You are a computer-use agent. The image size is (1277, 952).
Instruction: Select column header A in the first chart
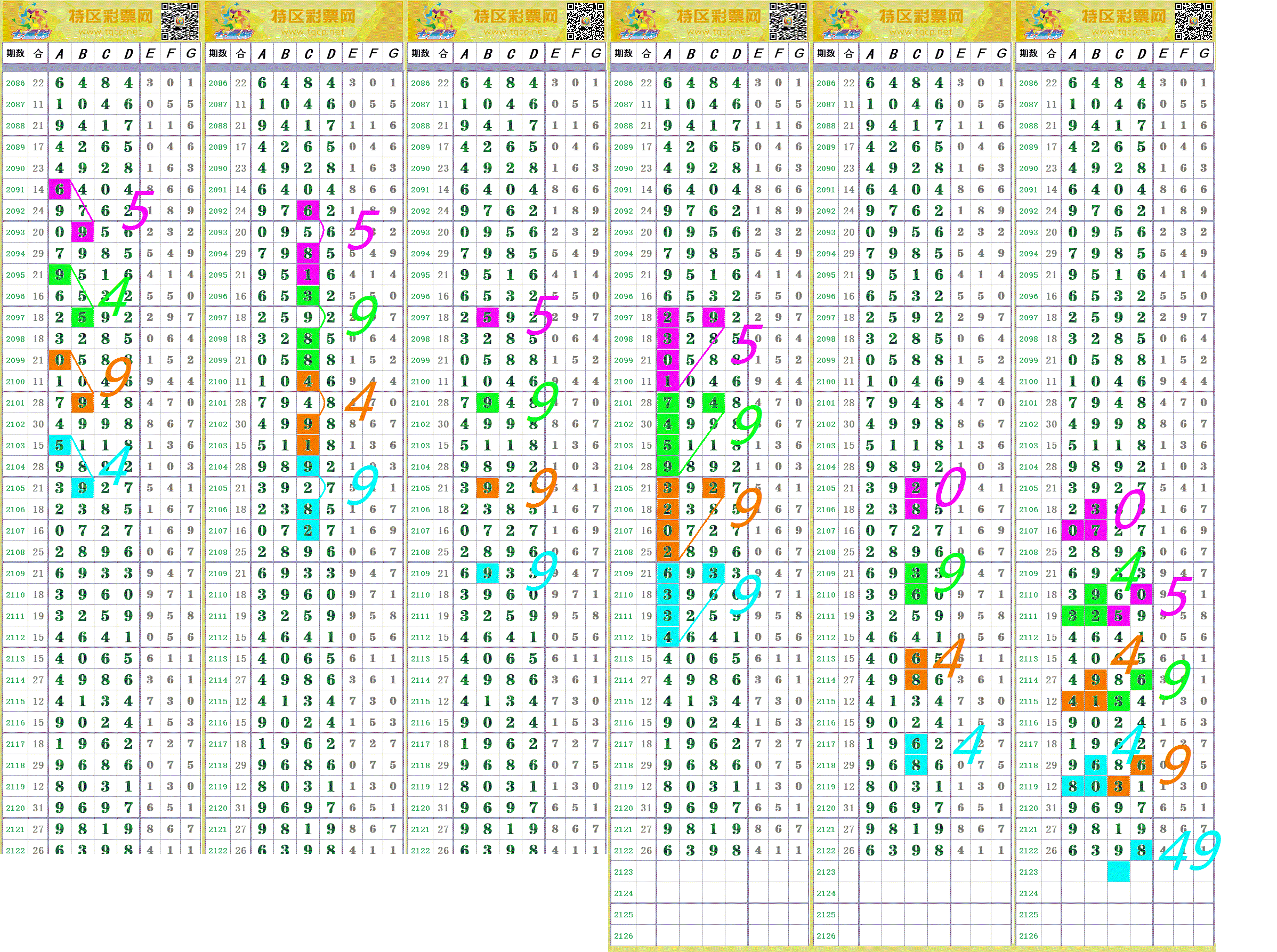[59, 54]
